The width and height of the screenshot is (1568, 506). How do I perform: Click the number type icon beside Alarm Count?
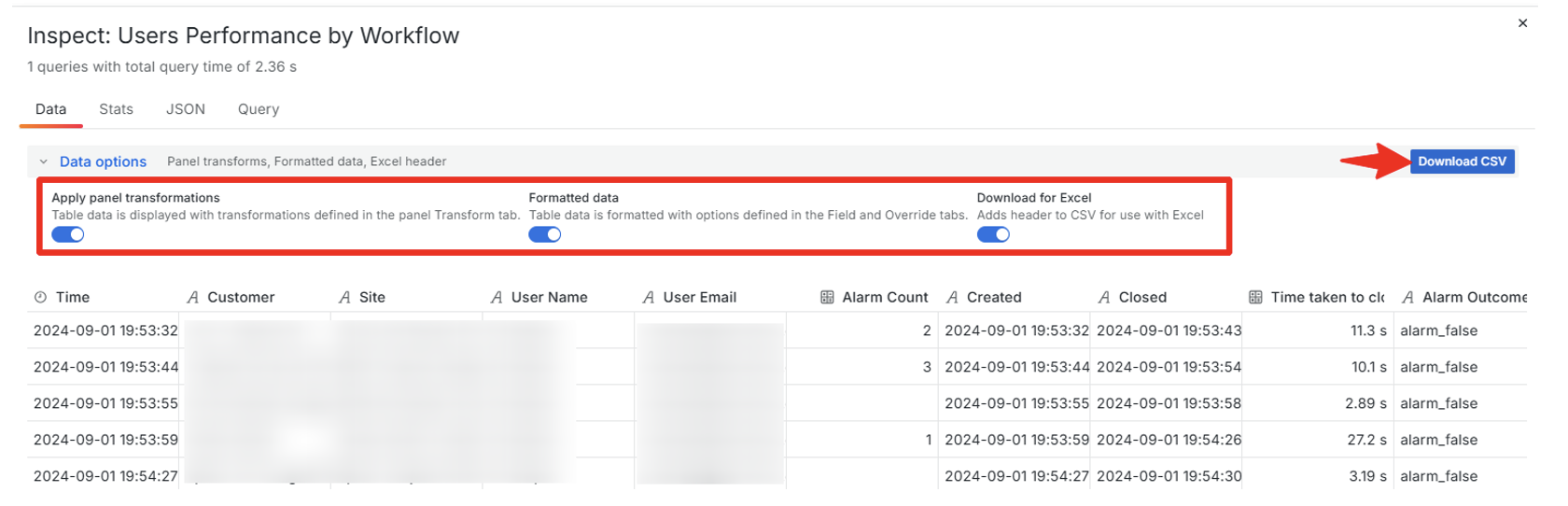(827, 297)
